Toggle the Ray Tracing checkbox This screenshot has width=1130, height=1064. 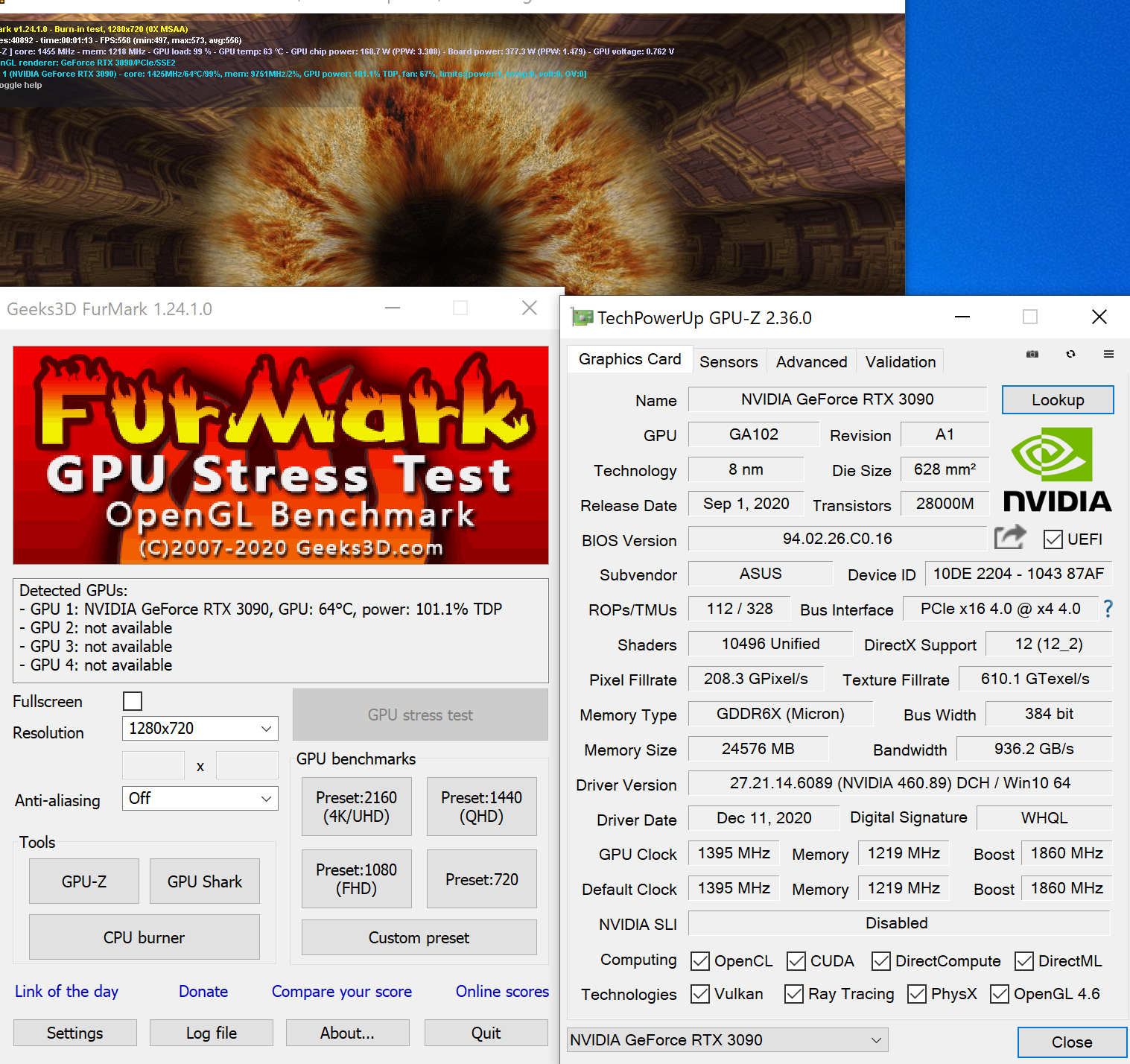pyautogui.click(x=793, y=994)
